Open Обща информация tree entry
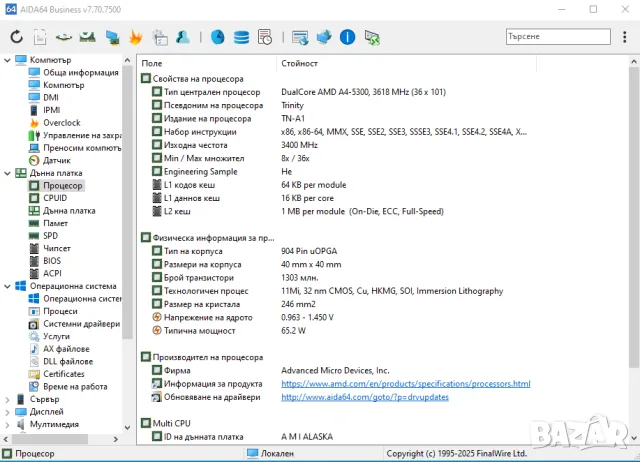This screenshot has width=640, height=462. 81,72
